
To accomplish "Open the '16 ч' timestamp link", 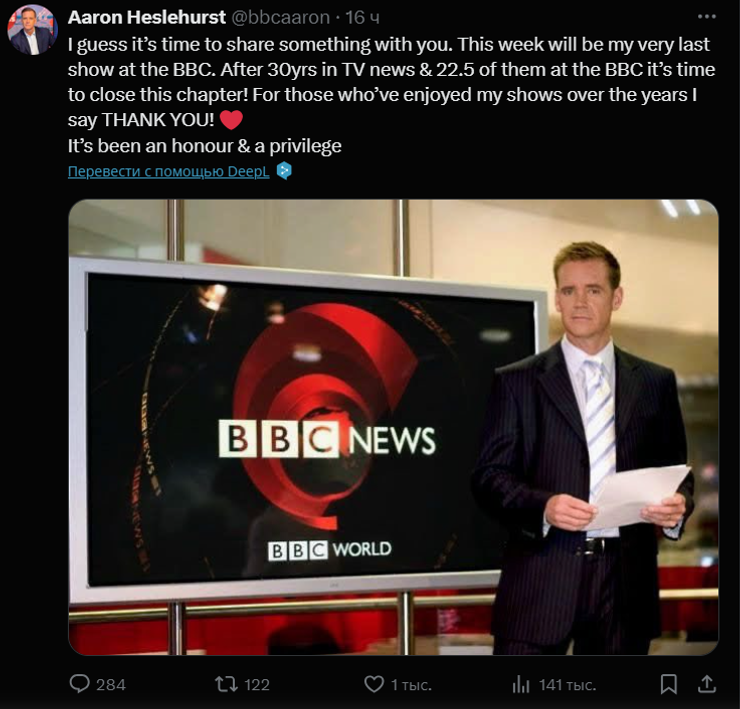I will [x=362, y=17].
